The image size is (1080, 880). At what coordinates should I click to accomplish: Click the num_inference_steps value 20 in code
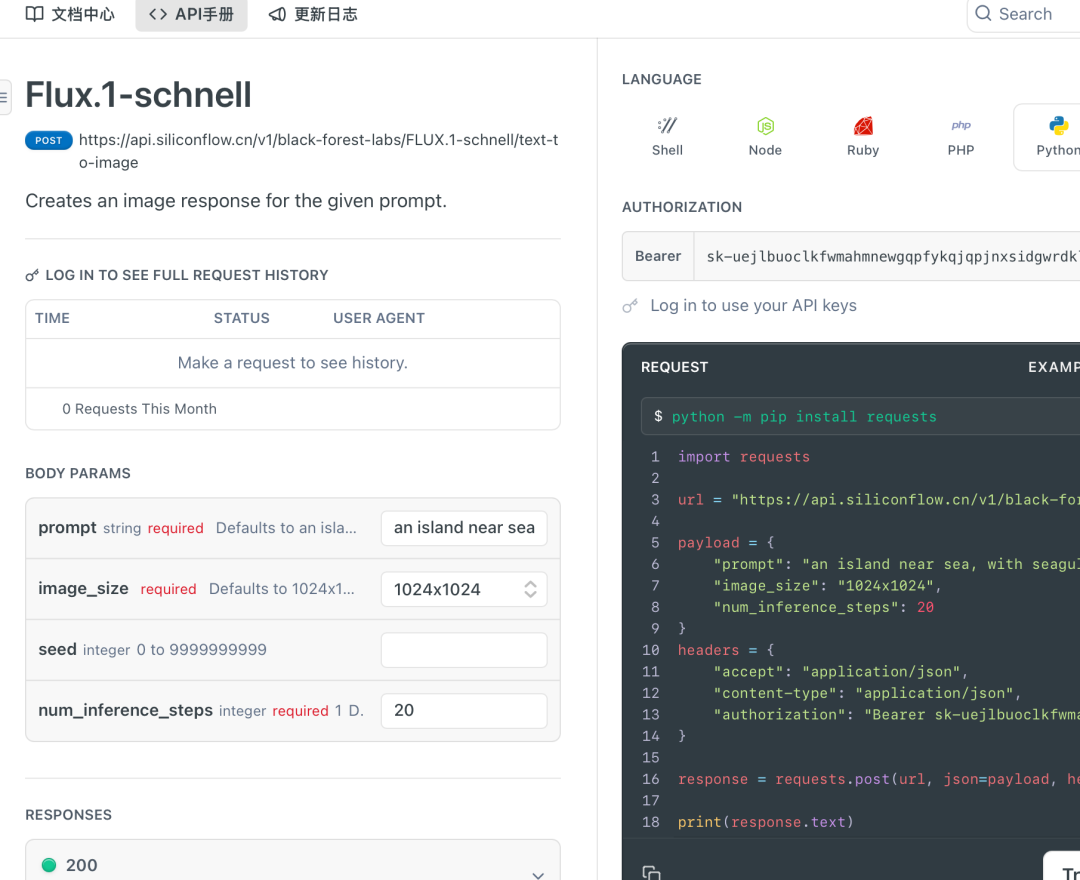(x=925, y=607)
